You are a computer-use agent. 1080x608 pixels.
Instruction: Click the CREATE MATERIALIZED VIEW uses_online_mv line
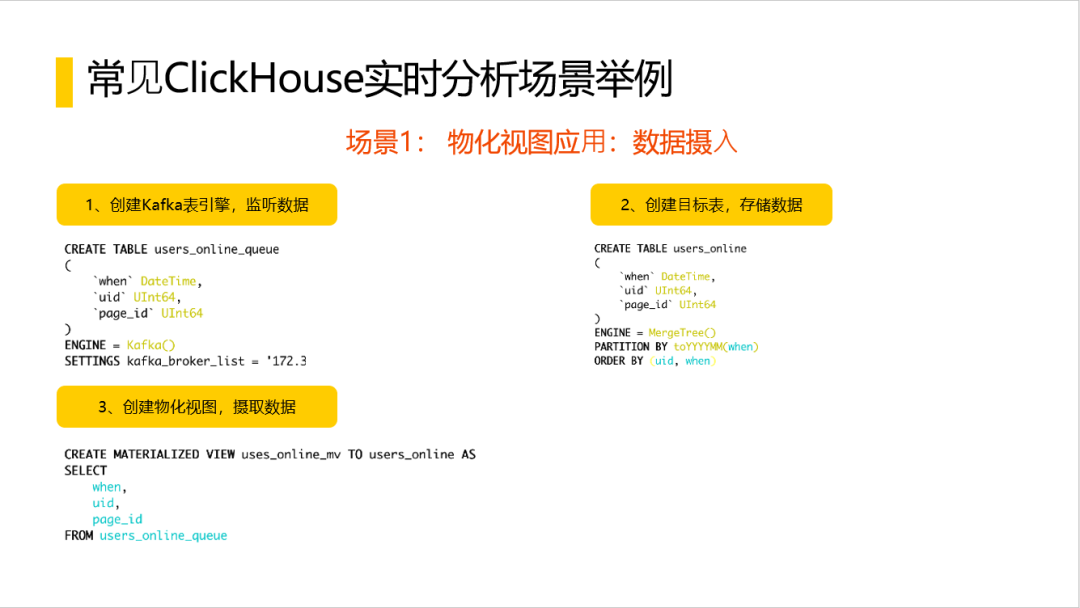pyautogui.click(x=270, y=454)
